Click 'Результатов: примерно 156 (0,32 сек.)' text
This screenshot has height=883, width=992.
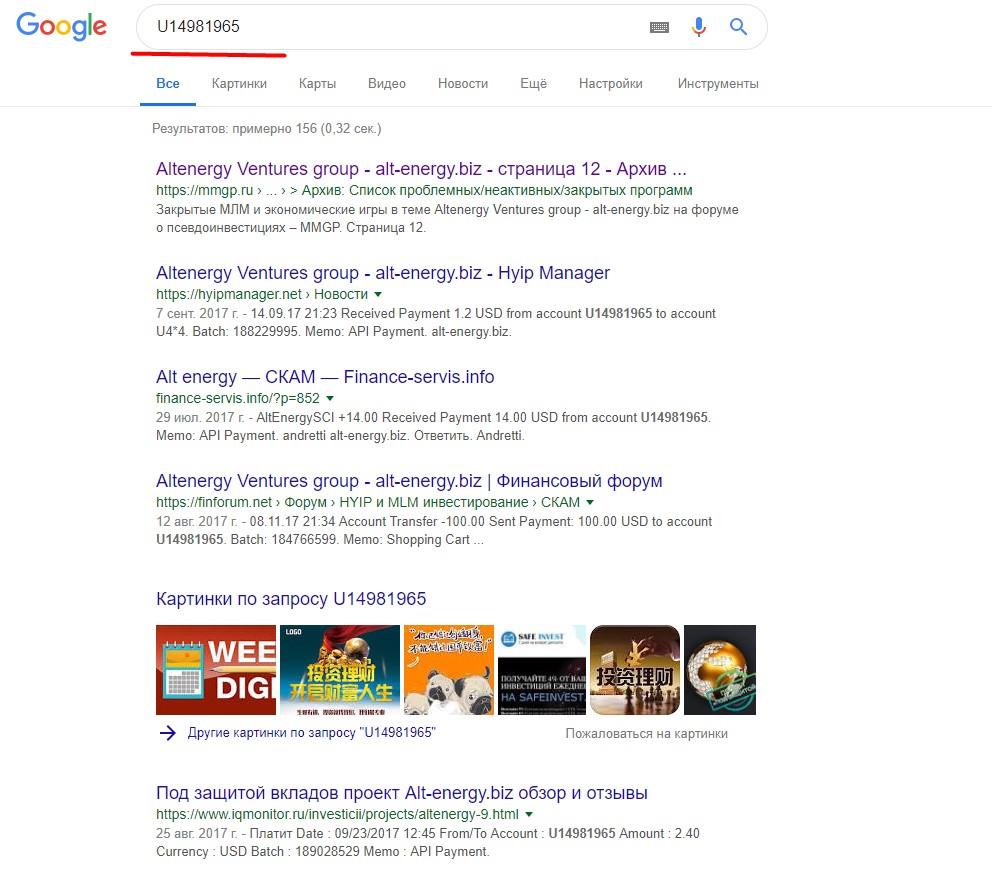tap(266, 128)
